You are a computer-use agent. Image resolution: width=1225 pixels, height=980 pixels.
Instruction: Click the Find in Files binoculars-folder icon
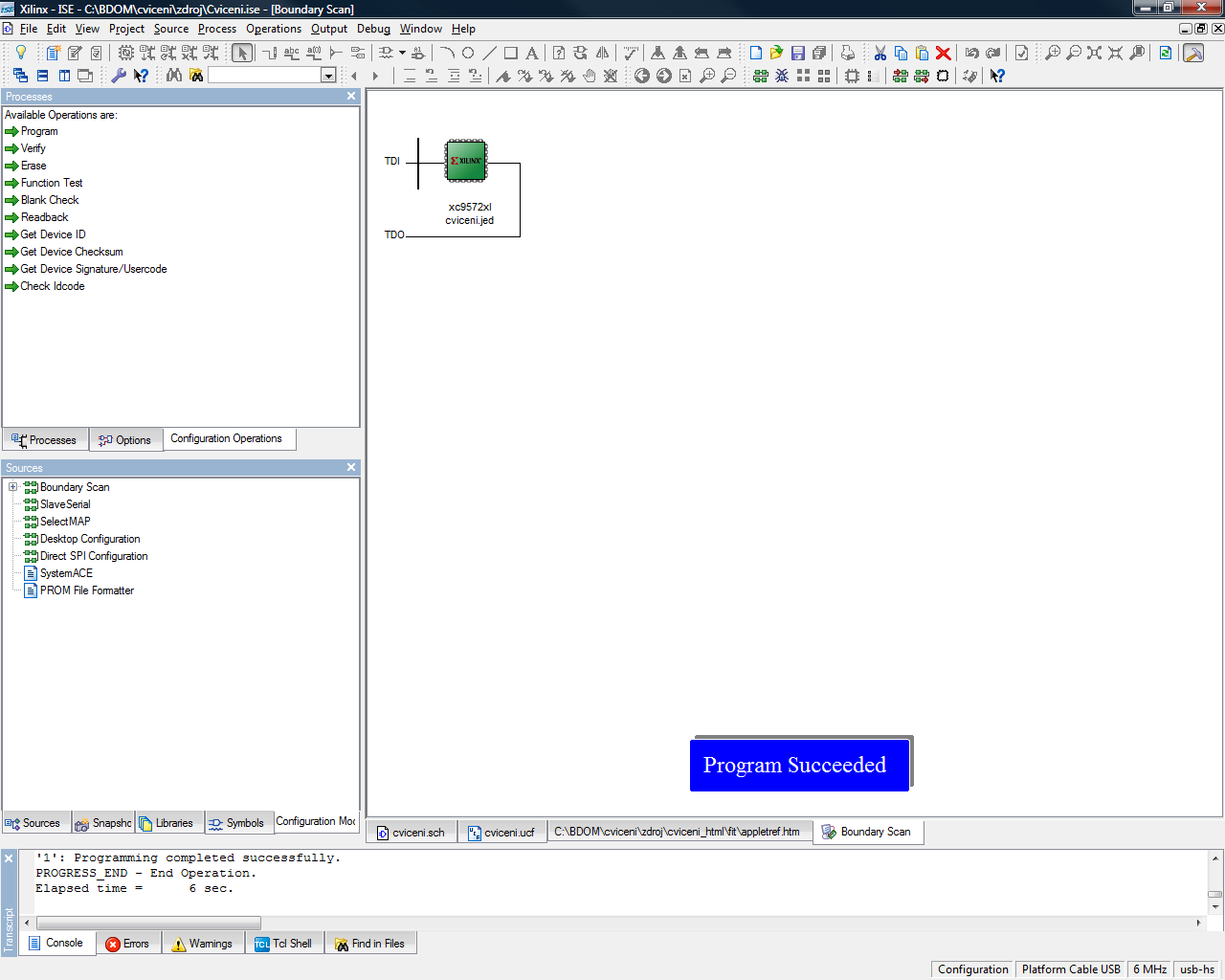tap(195, 75)
